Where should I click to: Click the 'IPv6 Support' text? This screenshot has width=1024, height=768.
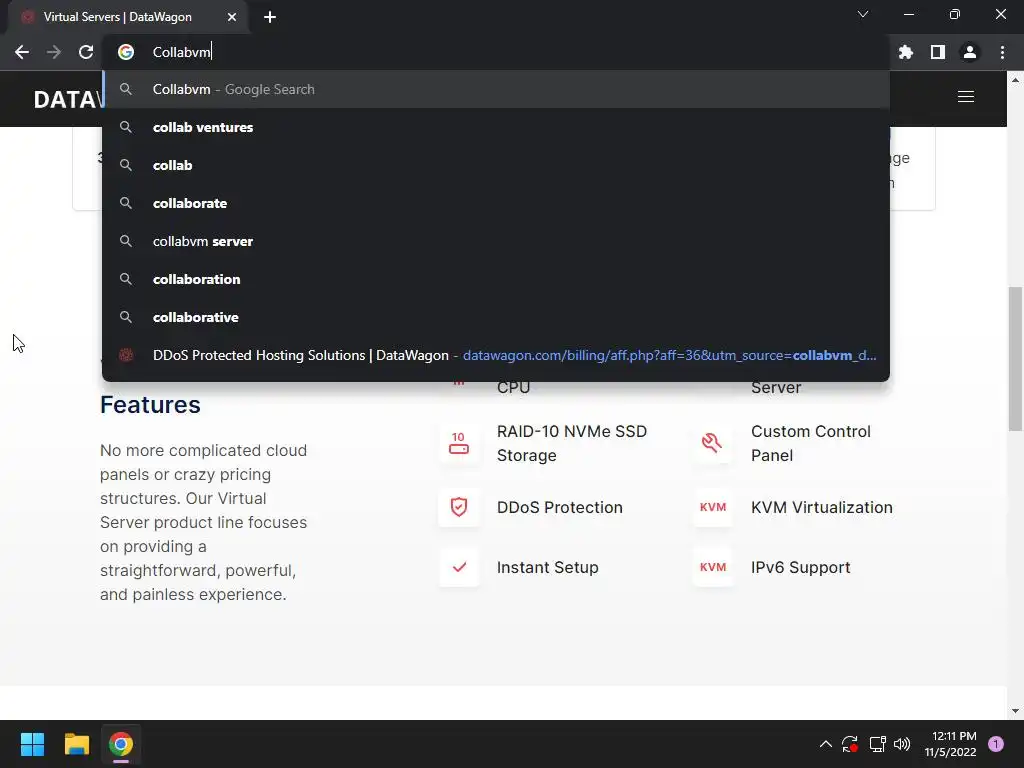tap(801, 568)
